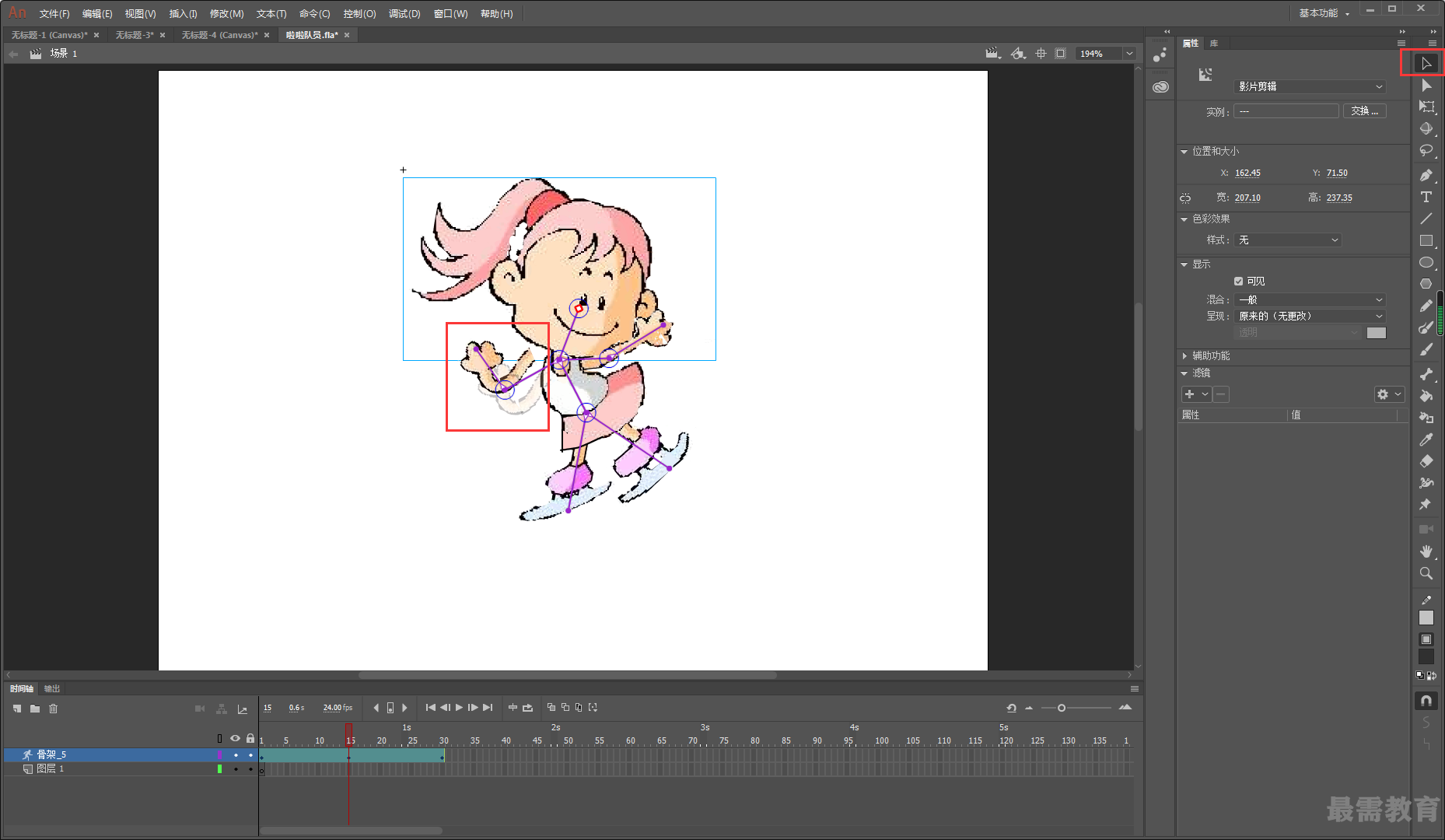
Task: Open the 基本功能 workspace dropdown
Action: [1324, 13]
